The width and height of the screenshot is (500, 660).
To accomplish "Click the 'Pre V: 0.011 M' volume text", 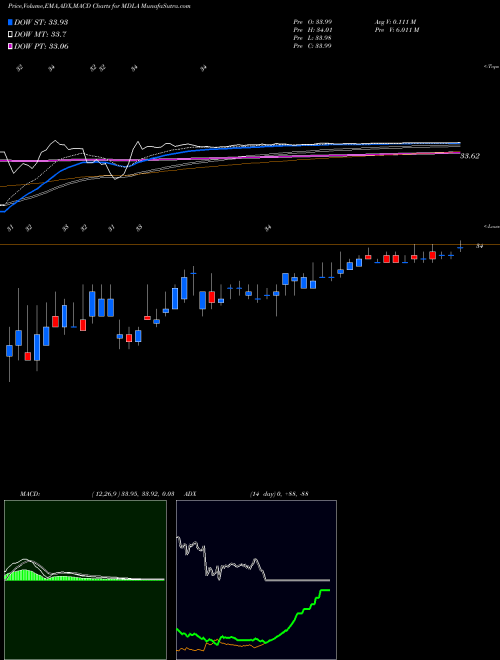I will pyautogui.click(x=396, y=30).
